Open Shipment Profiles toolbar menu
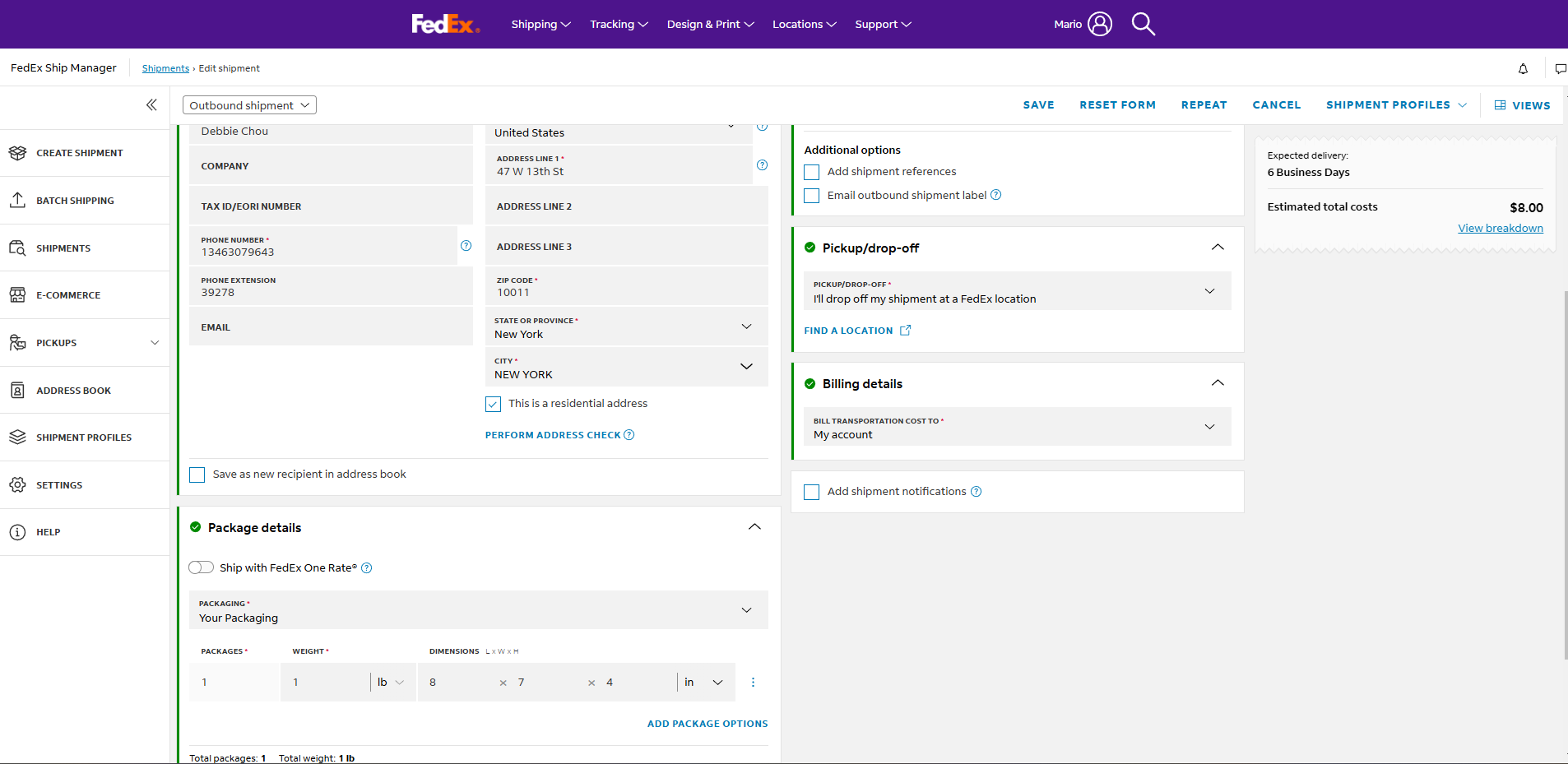This screenshot has width=1568, height=764. click(x=1396, y=105)
